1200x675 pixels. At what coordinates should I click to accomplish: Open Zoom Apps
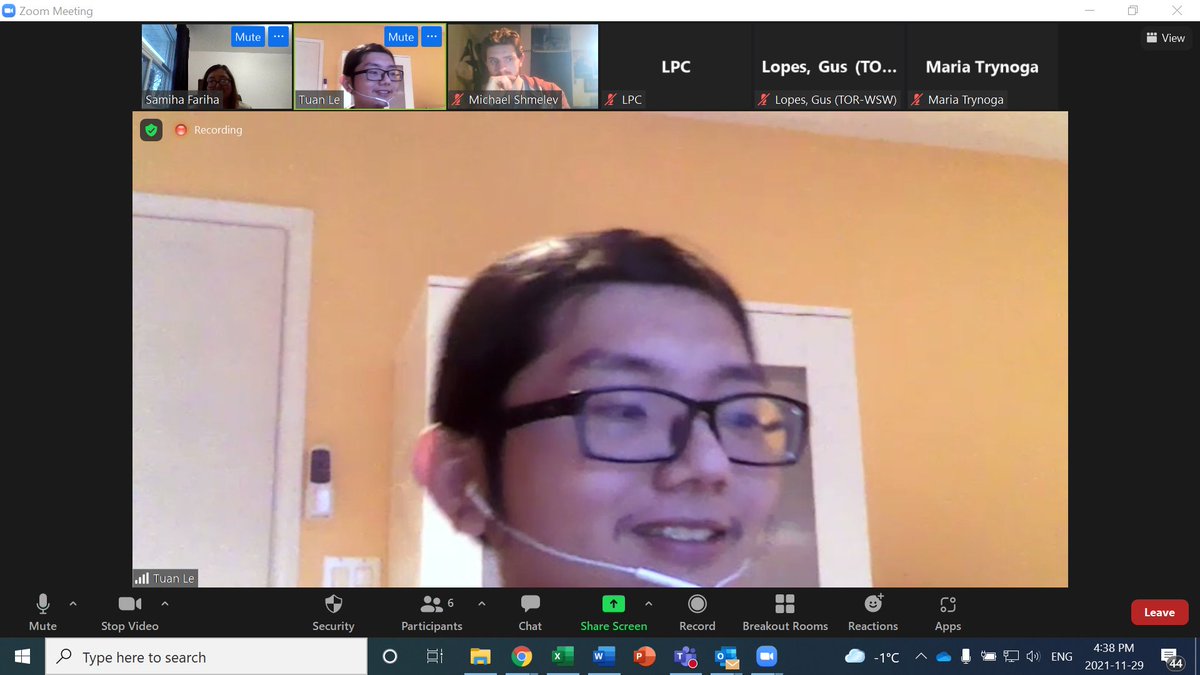948,612
